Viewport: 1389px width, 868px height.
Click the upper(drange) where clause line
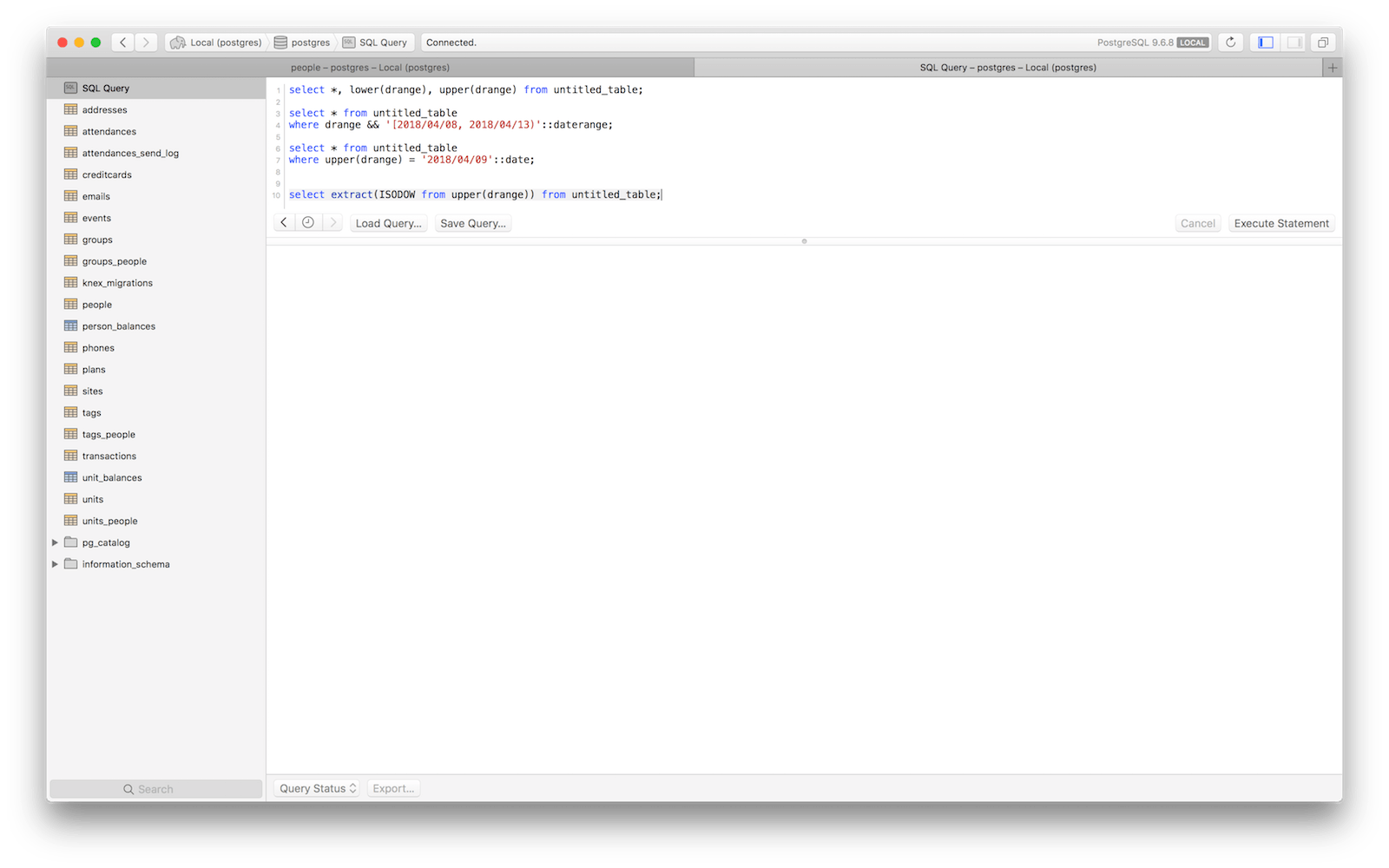point(411,160)
